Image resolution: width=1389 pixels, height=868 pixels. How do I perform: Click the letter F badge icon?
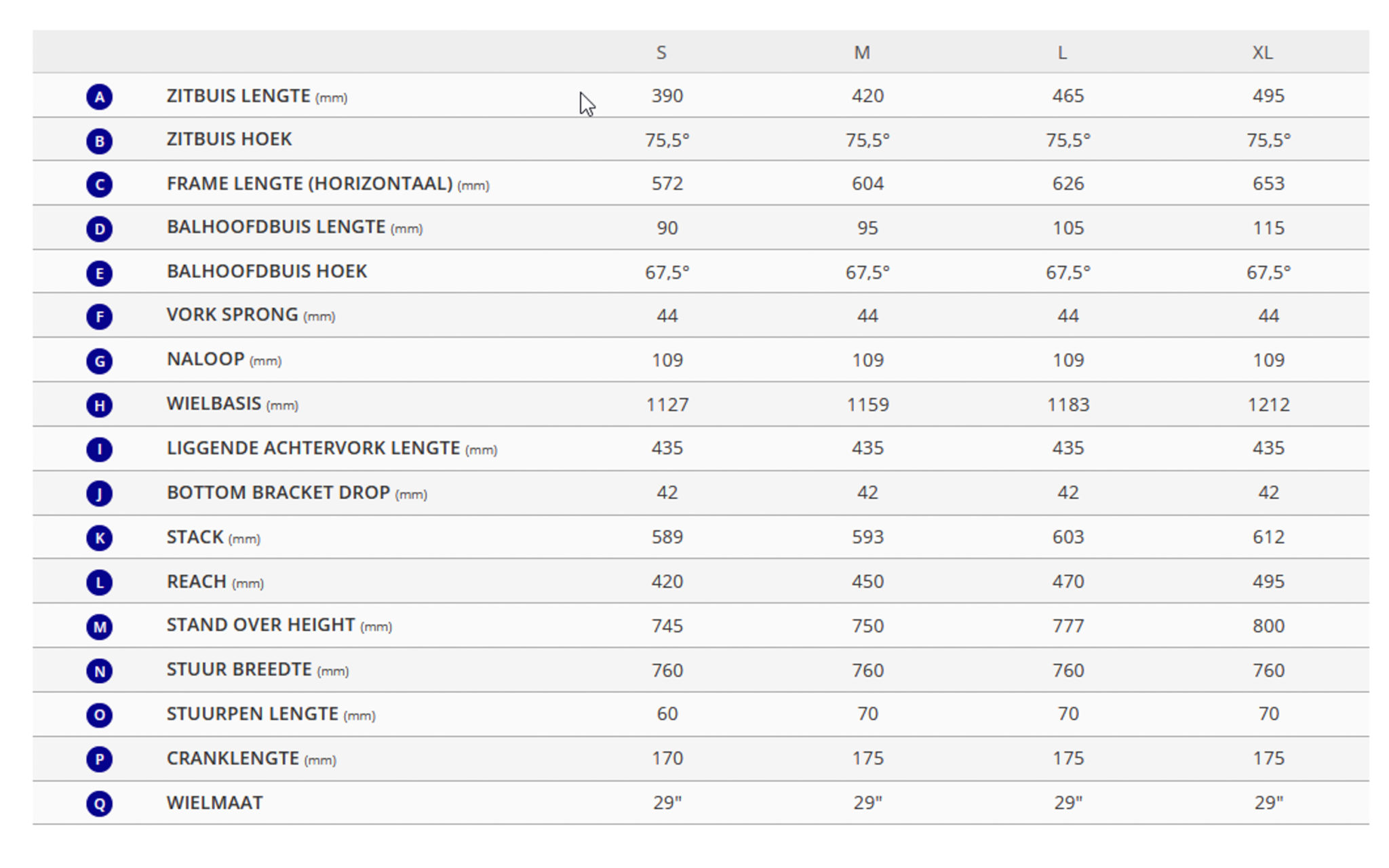click(99, 317)
